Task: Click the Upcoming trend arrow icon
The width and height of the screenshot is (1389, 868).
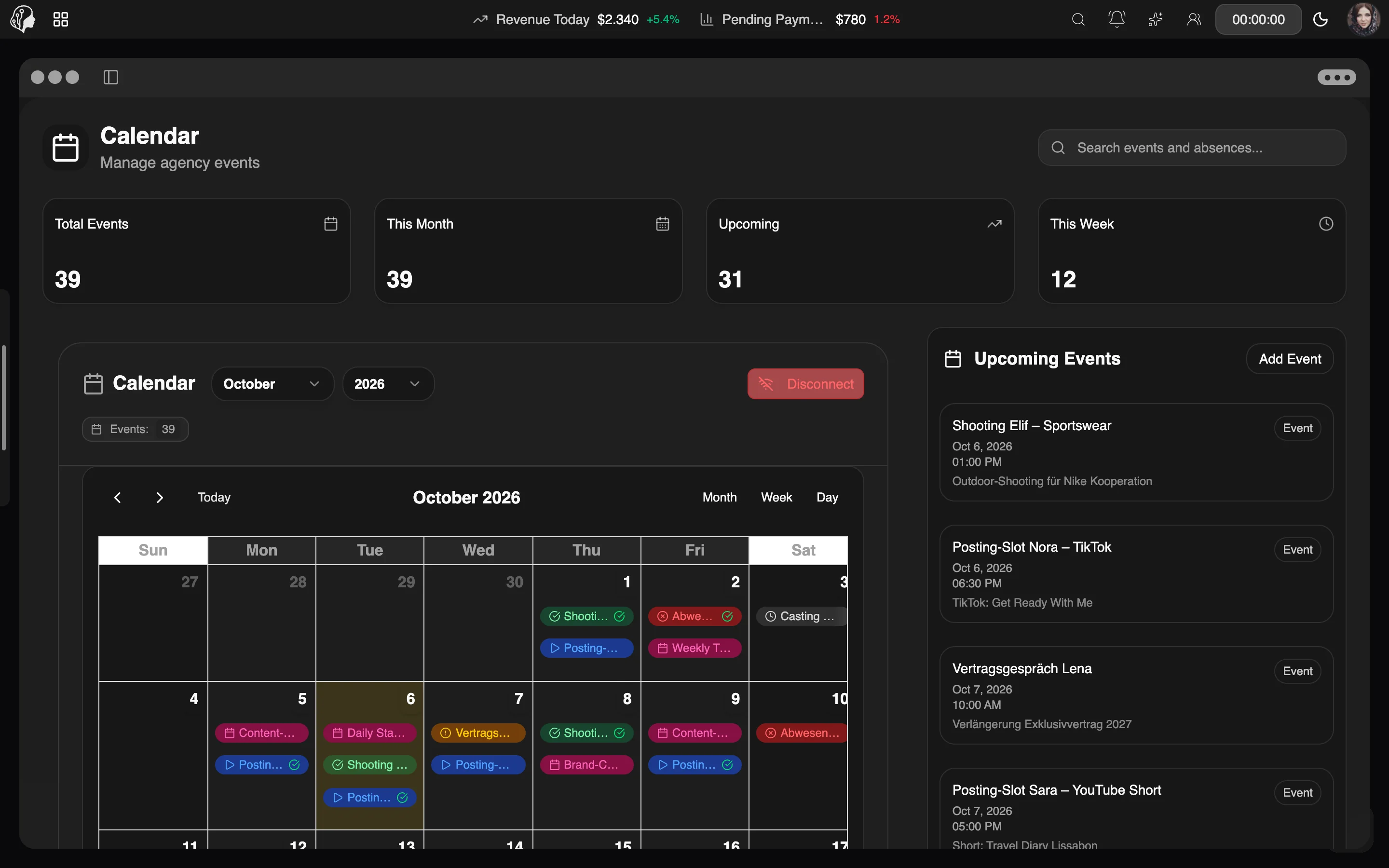Action: (994, 224)
